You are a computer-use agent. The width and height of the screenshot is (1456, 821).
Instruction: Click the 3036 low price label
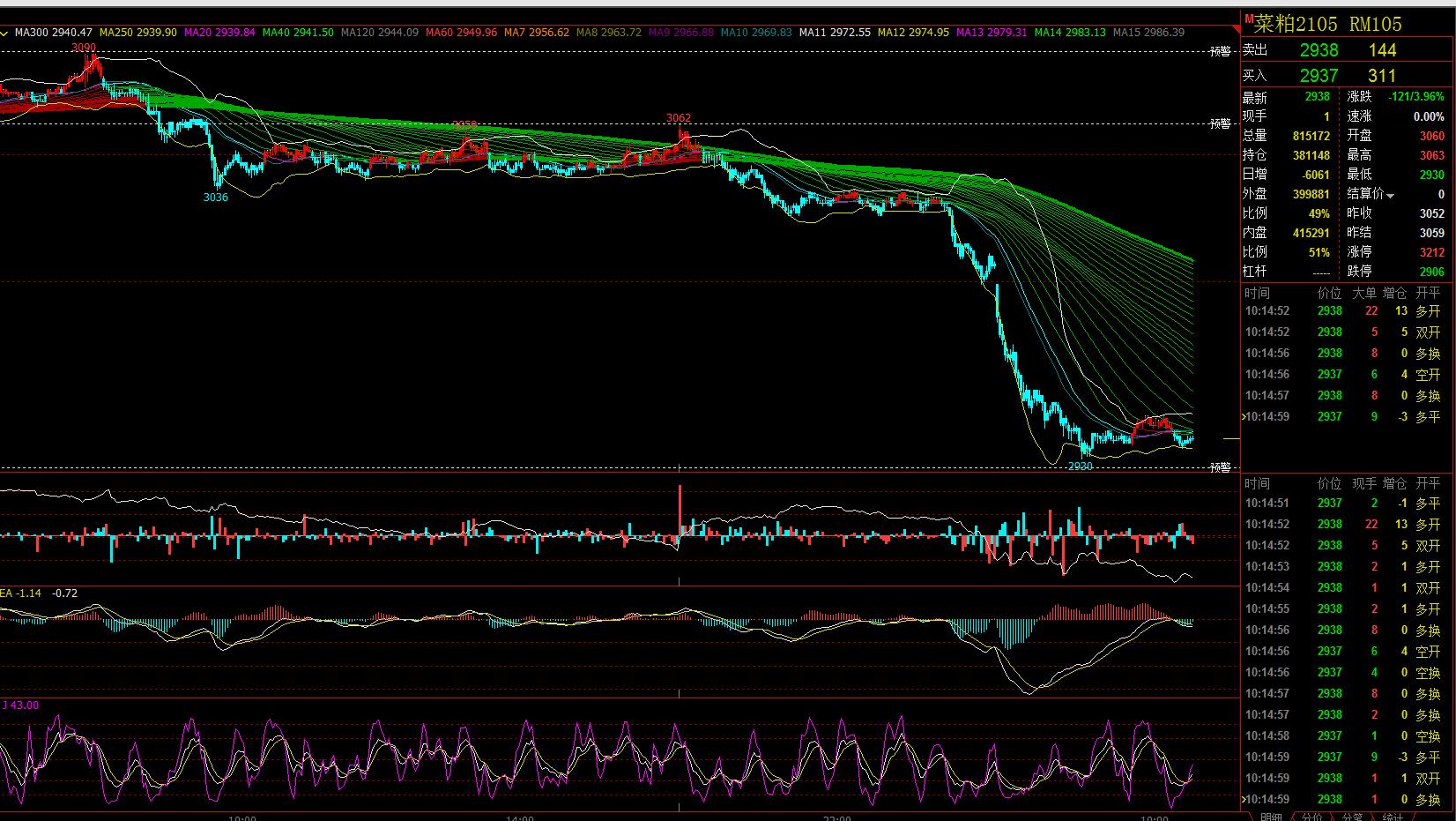click(x=216, y=198)
